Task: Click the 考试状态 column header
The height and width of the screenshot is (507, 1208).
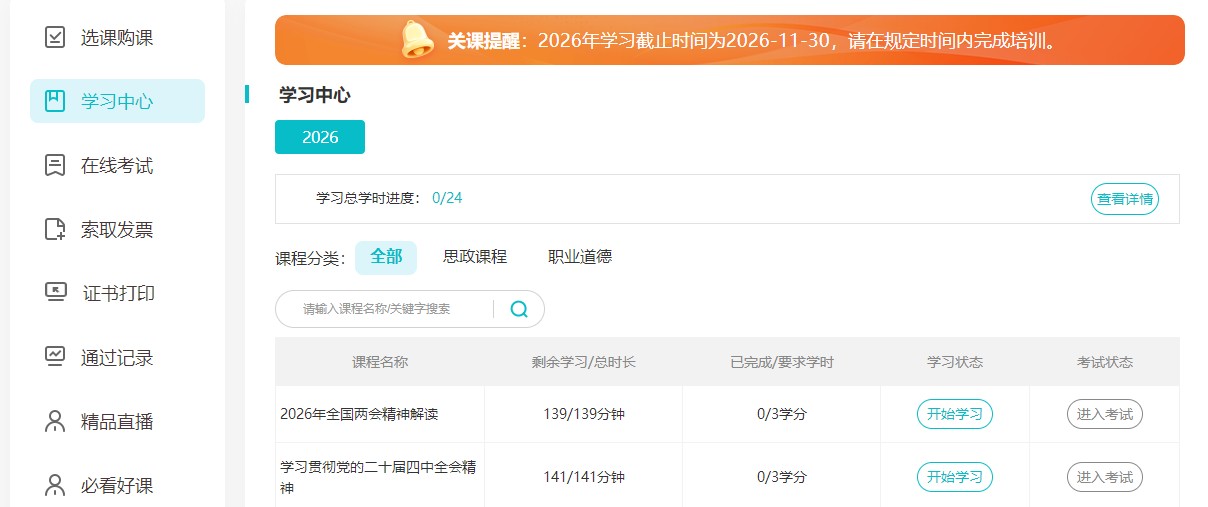Action: coord(1105,362)
